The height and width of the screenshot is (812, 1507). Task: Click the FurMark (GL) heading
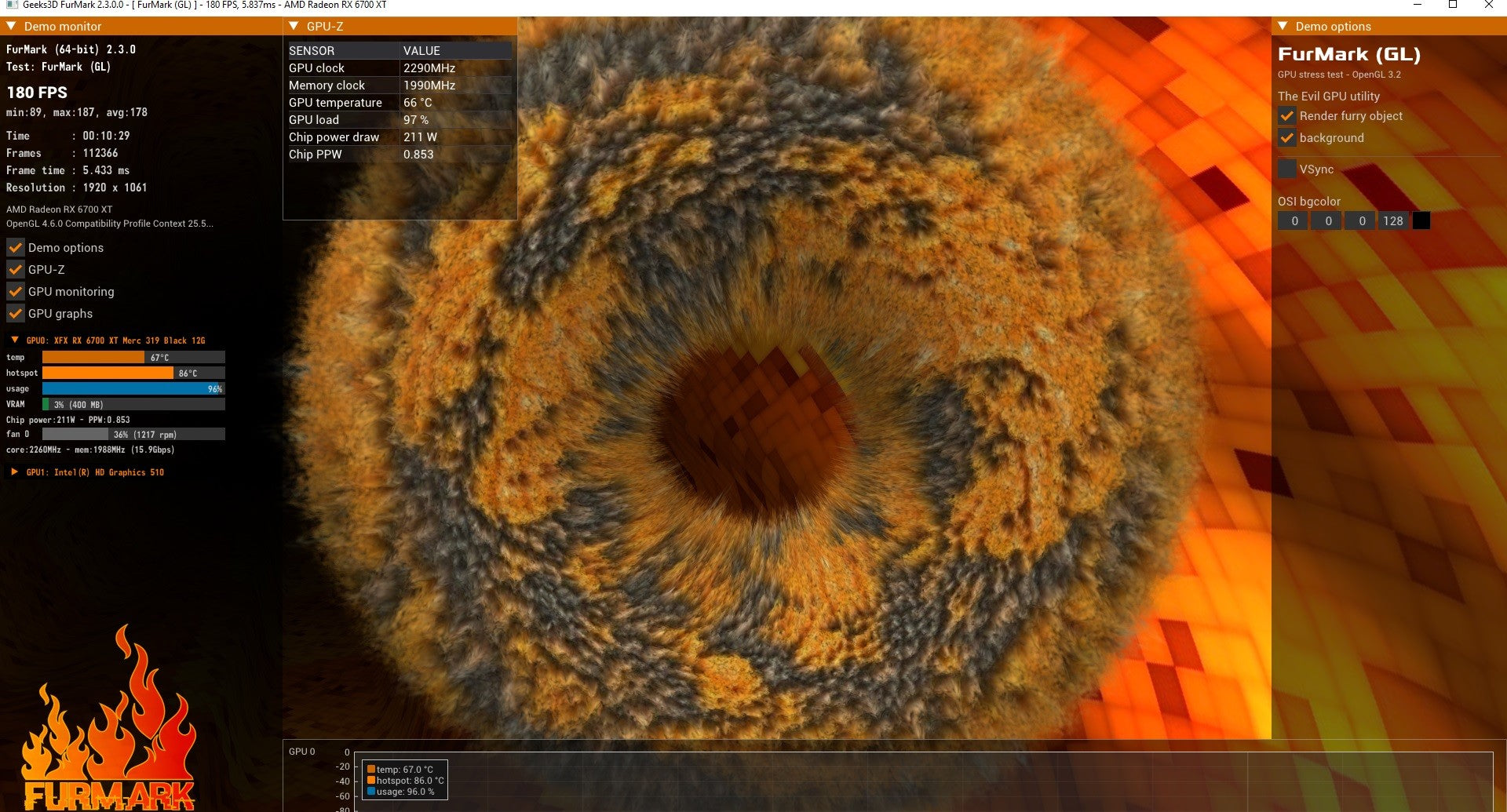1348,54
